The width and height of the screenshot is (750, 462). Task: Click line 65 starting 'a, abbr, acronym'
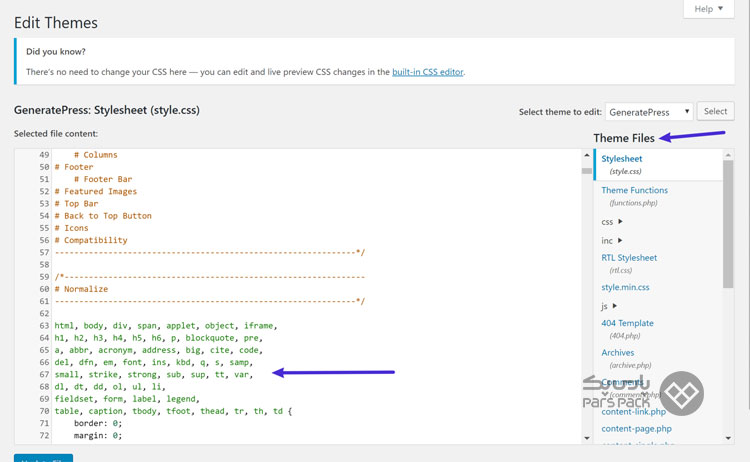(x=158, y=350)
